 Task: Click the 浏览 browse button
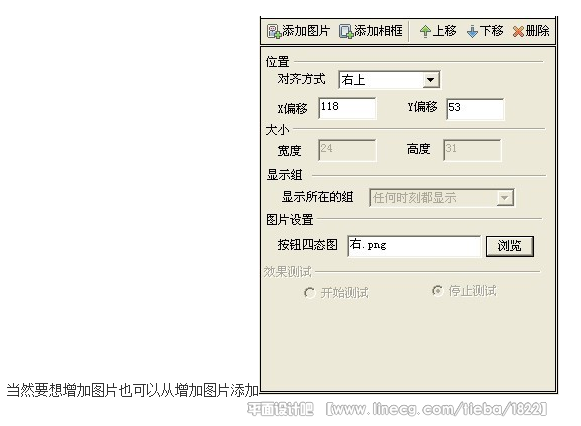tap(509, 246)
